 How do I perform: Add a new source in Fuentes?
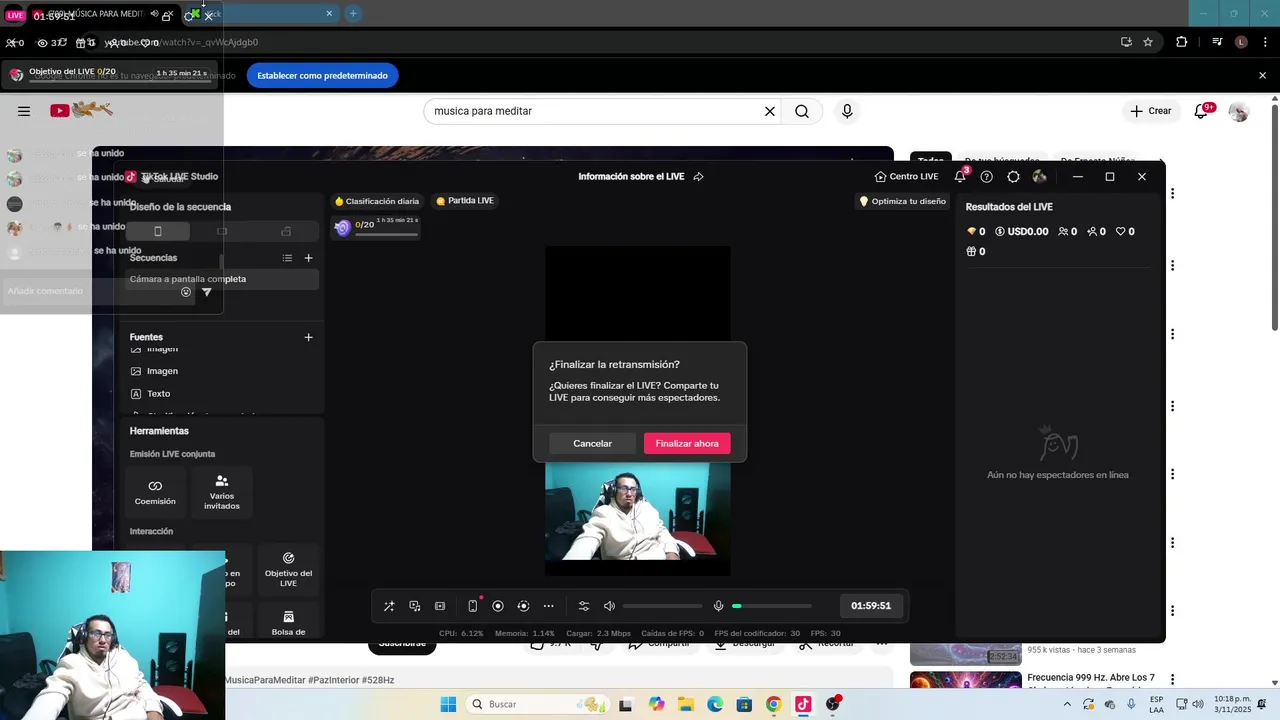(308, 337)
